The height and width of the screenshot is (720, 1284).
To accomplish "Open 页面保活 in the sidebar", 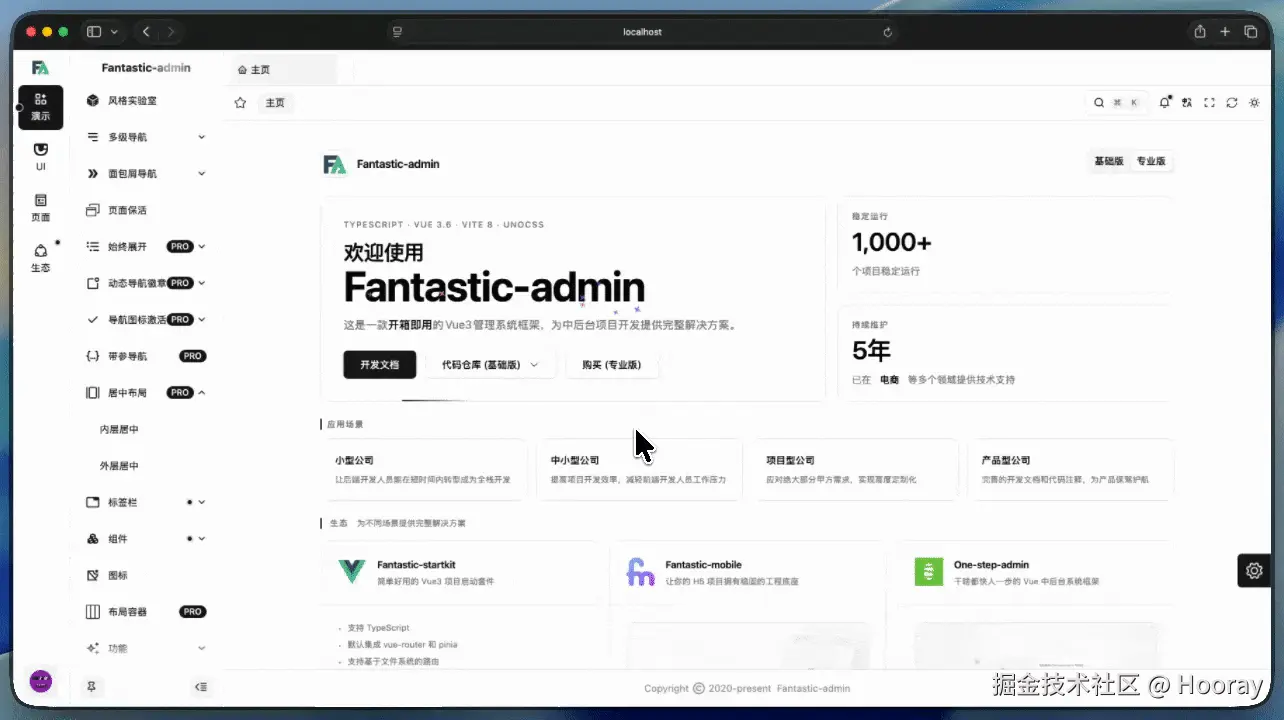I will click(146, 210).
